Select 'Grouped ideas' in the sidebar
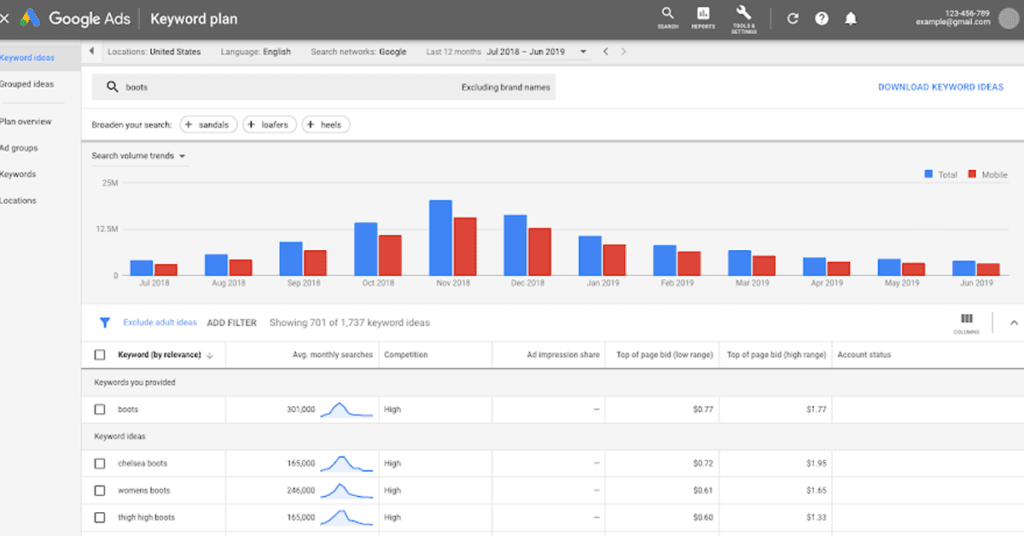Viewport: 1024px width, 536px height. tap(27, 85)
